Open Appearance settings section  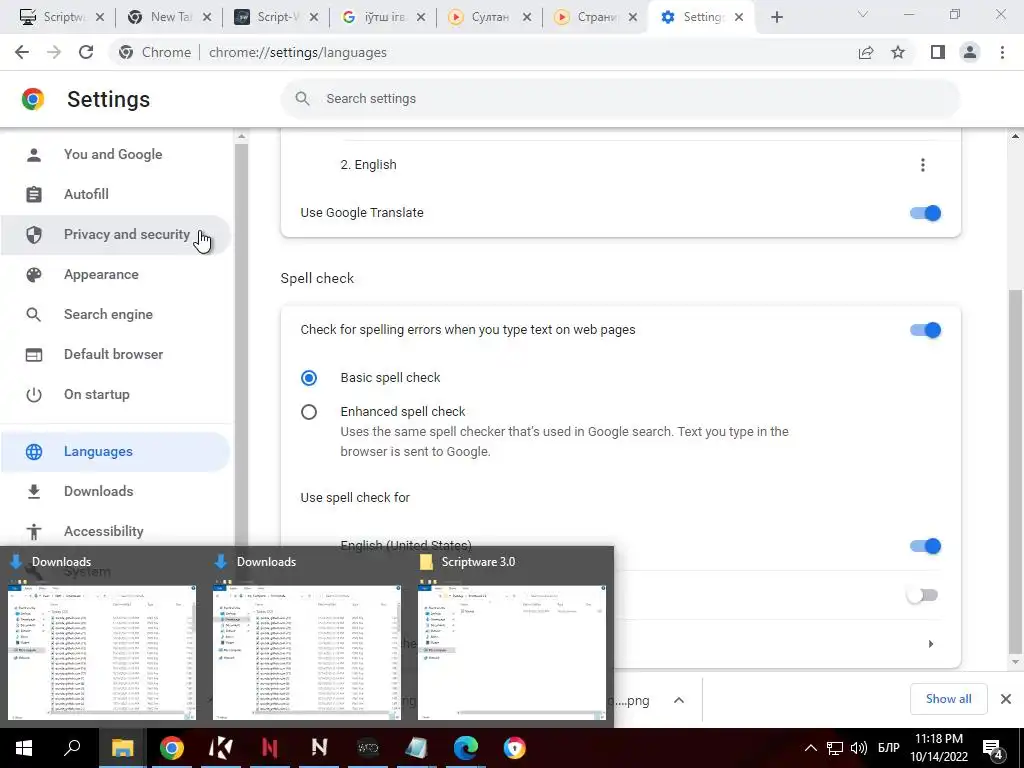point(115,274)
